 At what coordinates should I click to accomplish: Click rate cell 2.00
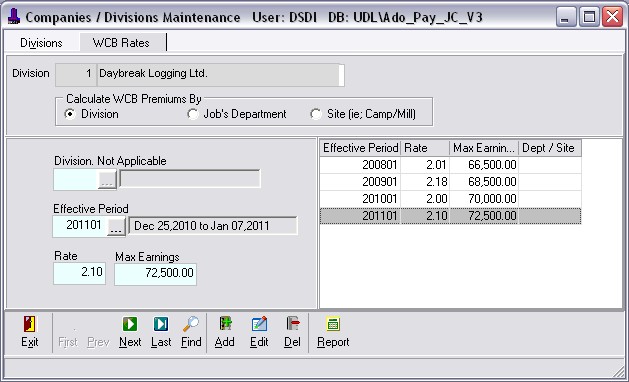point(425,199)
